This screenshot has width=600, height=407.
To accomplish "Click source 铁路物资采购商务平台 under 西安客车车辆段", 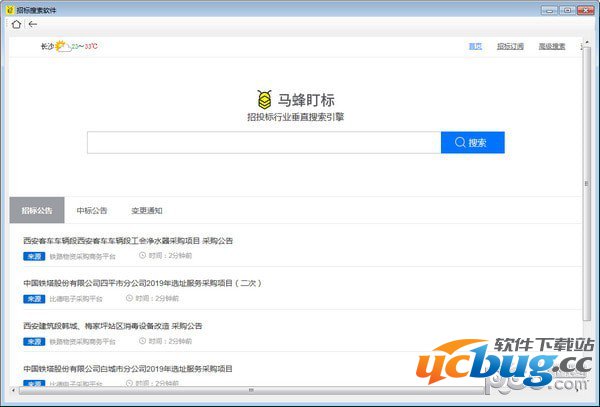I will 82,256.
